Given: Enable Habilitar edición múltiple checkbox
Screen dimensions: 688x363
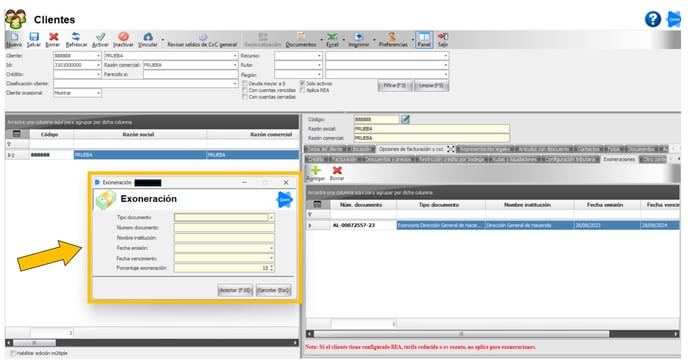Looking at the screenshot, I should pos(13,353).
